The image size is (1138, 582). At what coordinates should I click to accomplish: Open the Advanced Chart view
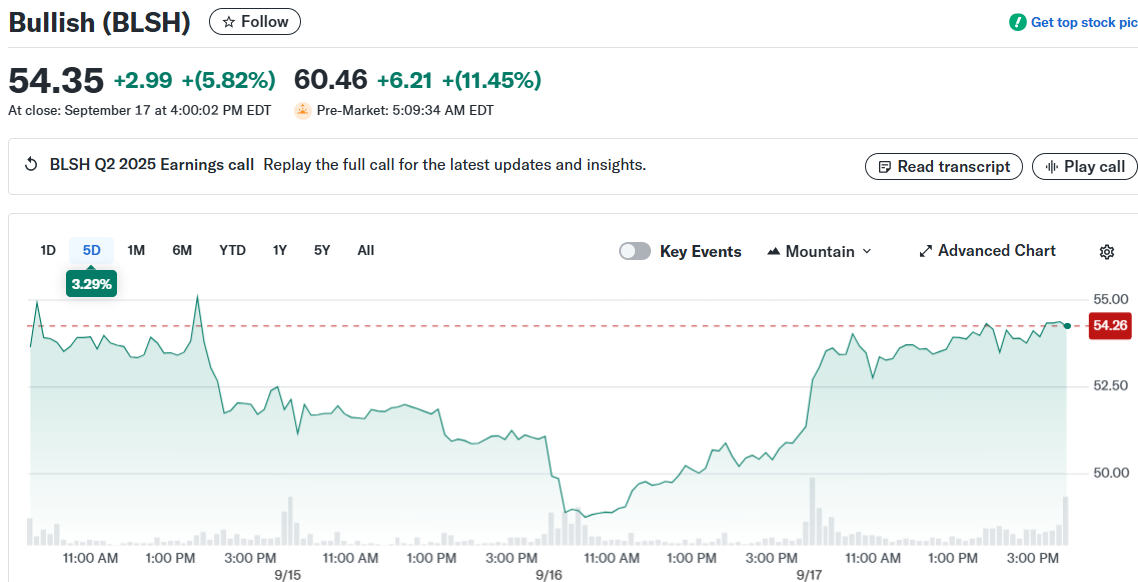987,251
